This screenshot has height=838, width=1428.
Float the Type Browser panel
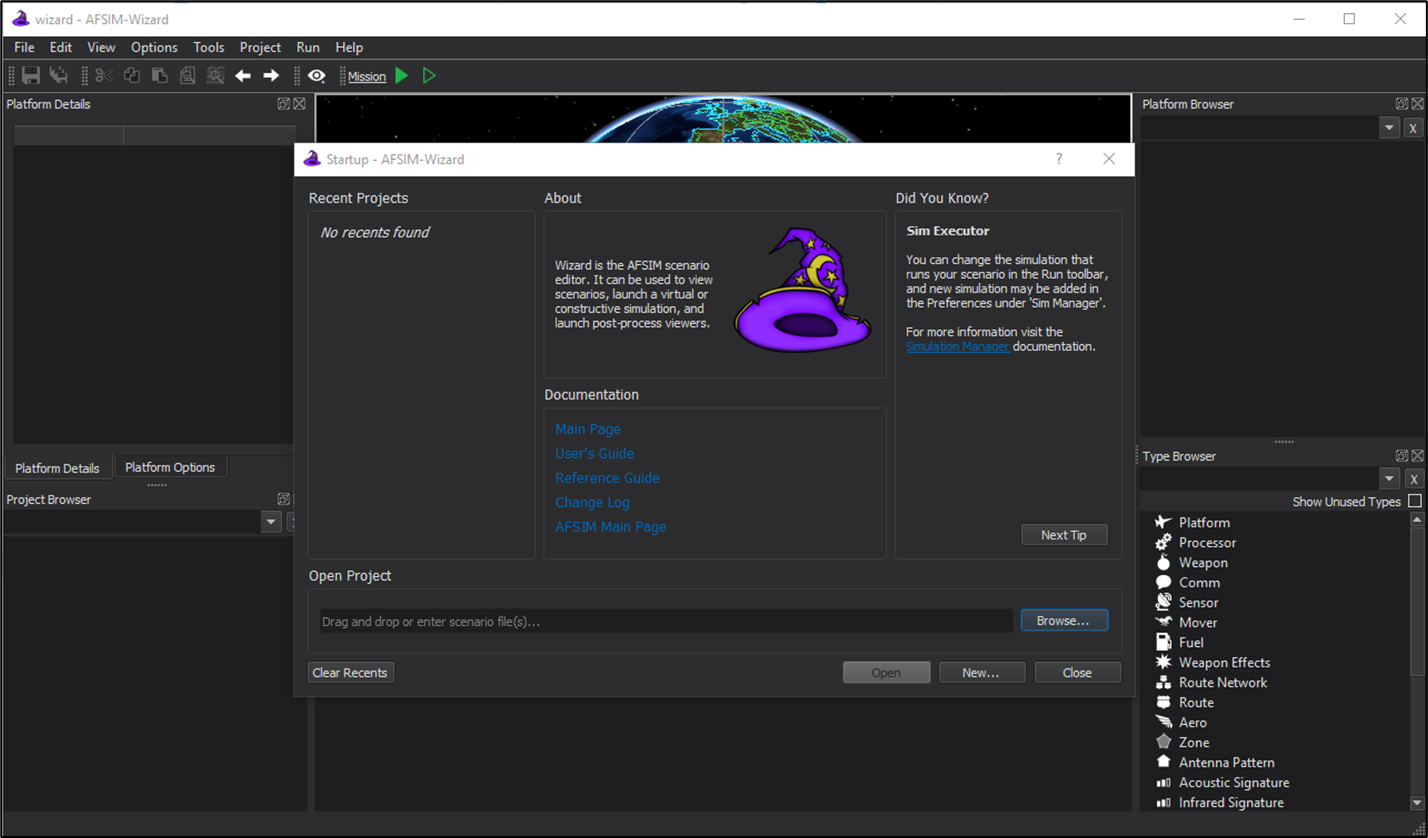point(1402,456)
